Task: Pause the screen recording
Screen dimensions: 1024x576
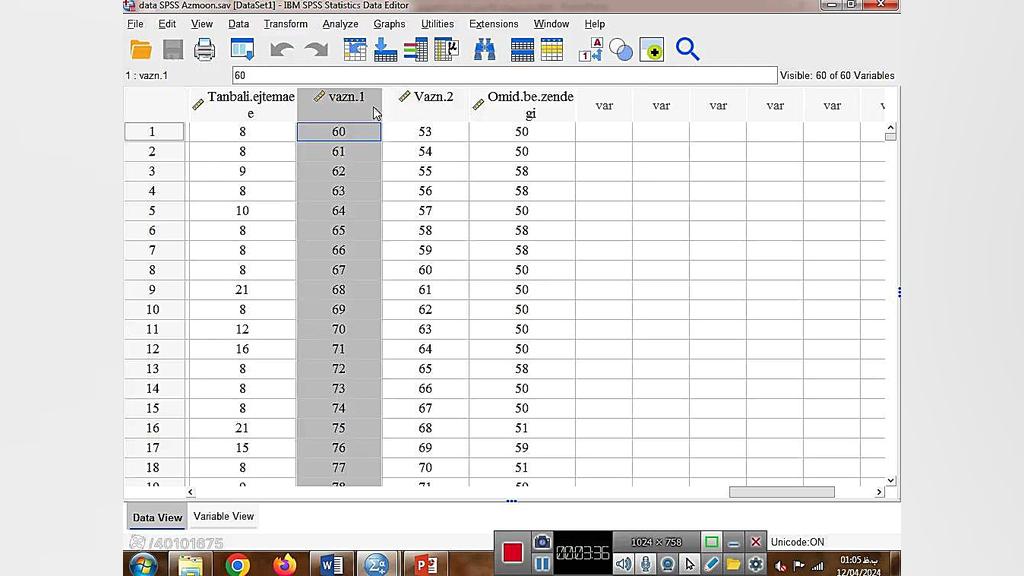Action: 541,564
